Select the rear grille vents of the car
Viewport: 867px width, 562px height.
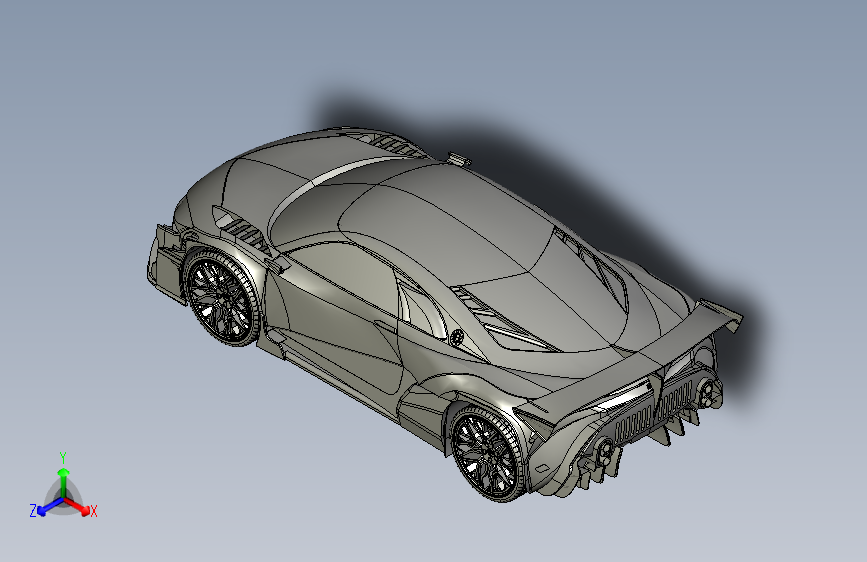[655, 409]
